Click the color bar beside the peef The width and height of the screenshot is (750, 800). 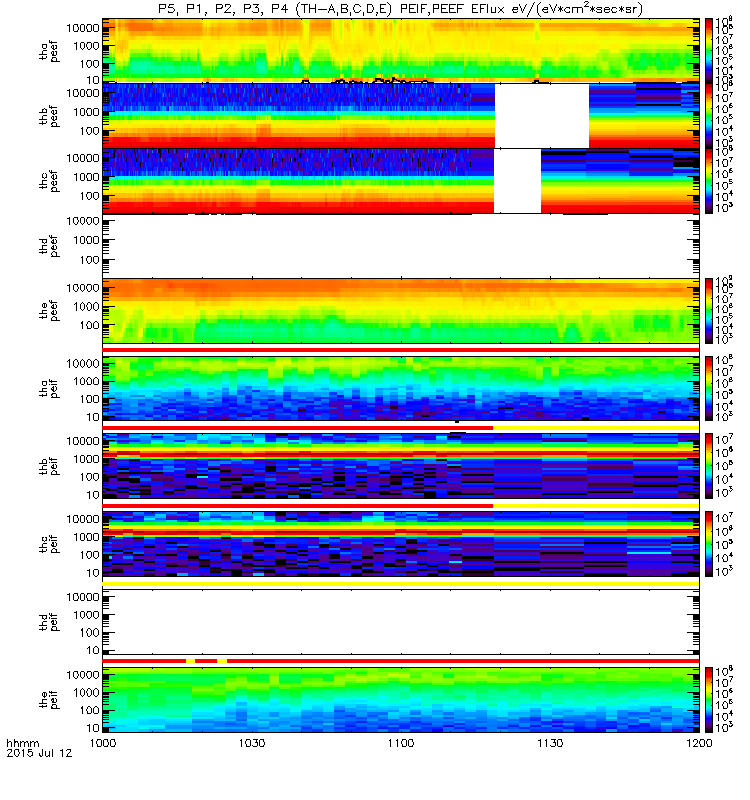pyautogui.click(x=709, y=311)
